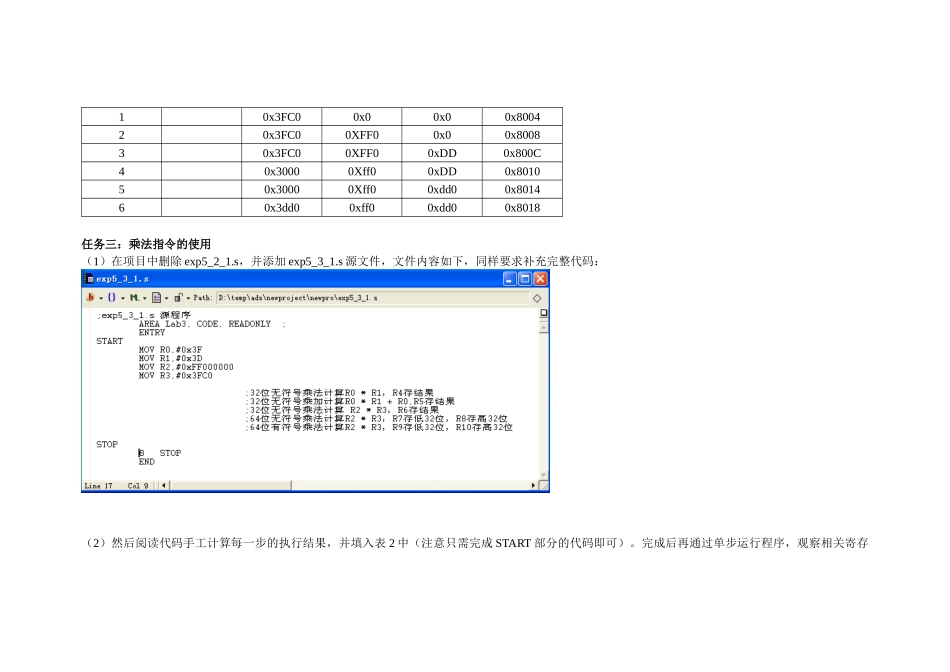Expand the arrow beside functions braces icon
This screenshot has width=950, height=672.
pos(122,298)
